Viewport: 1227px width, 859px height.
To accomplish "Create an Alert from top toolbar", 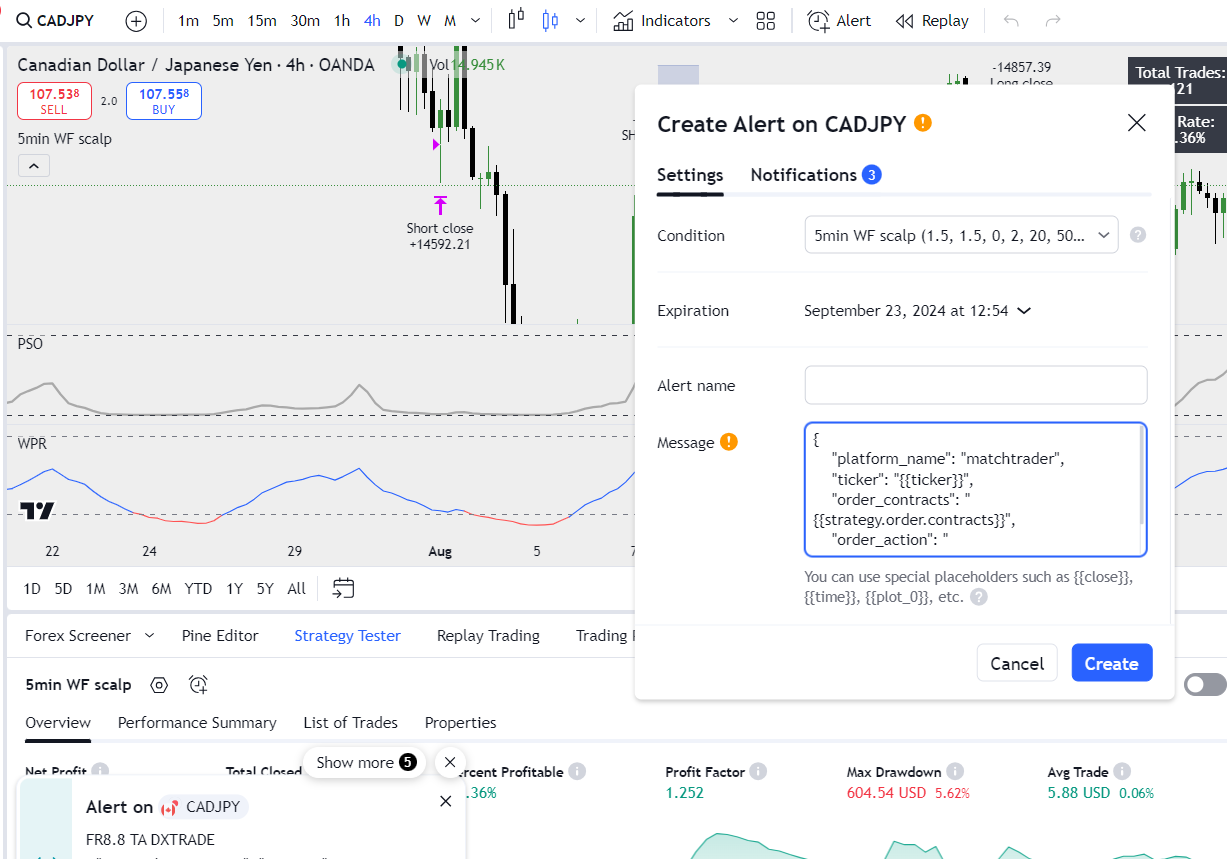I will pyautogui.click(x=840, y=20).
